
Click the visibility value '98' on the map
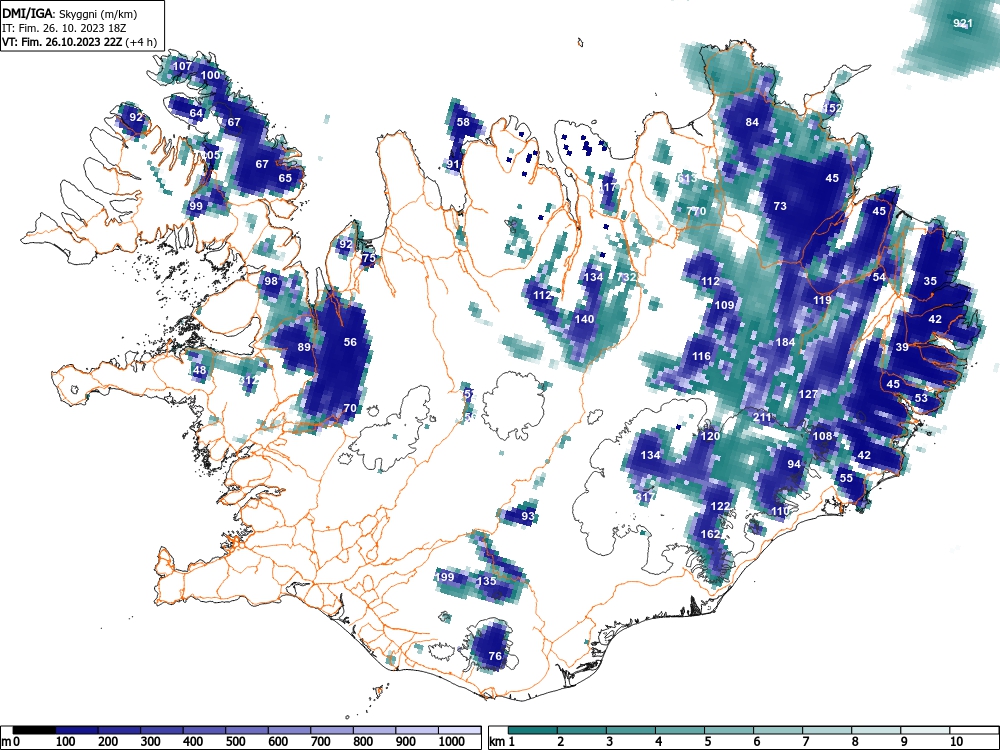point(271,281)
